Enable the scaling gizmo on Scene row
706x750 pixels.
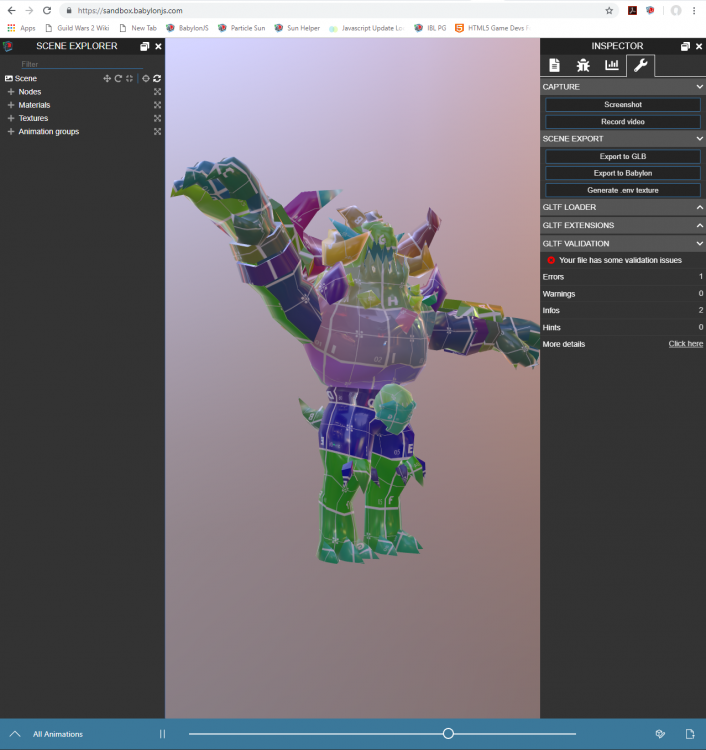click(129, 78)
